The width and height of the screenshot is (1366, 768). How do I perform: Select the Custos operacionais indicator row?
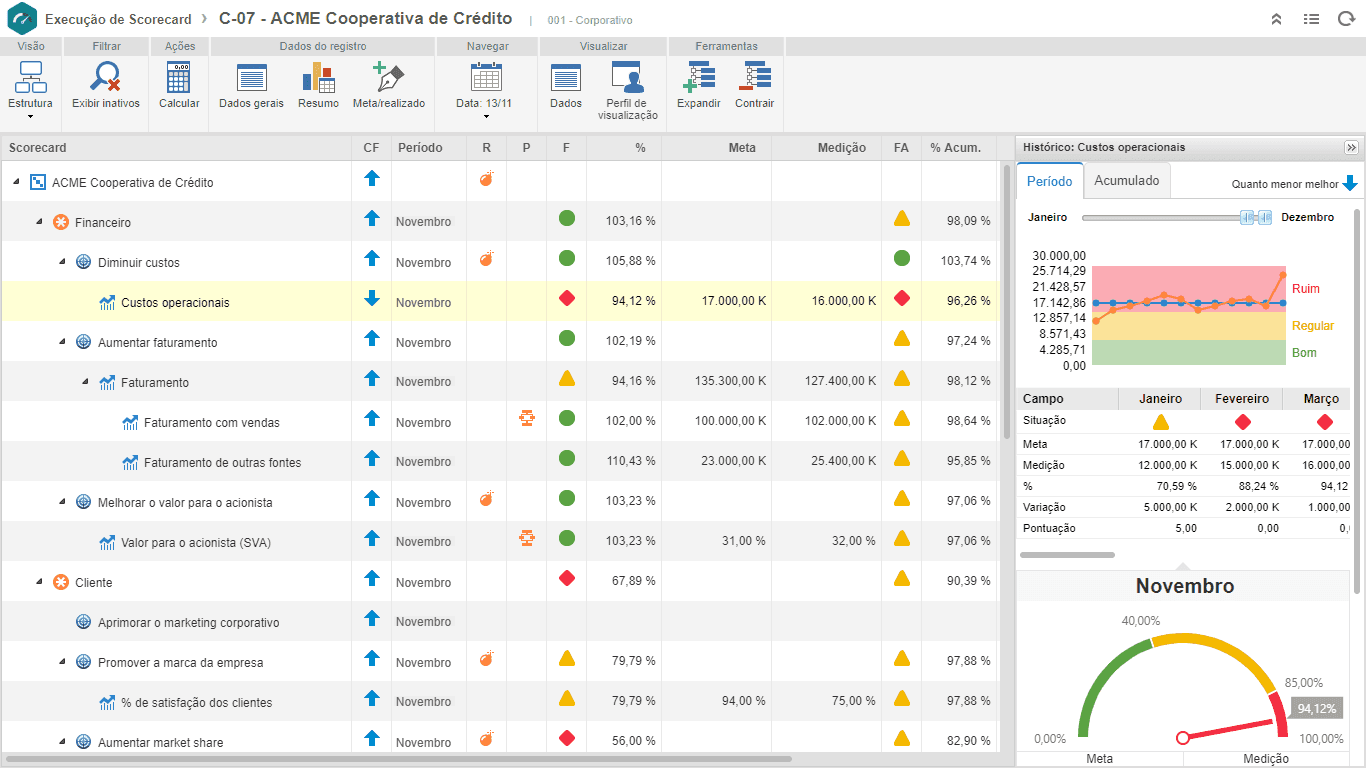click(499, 301)
